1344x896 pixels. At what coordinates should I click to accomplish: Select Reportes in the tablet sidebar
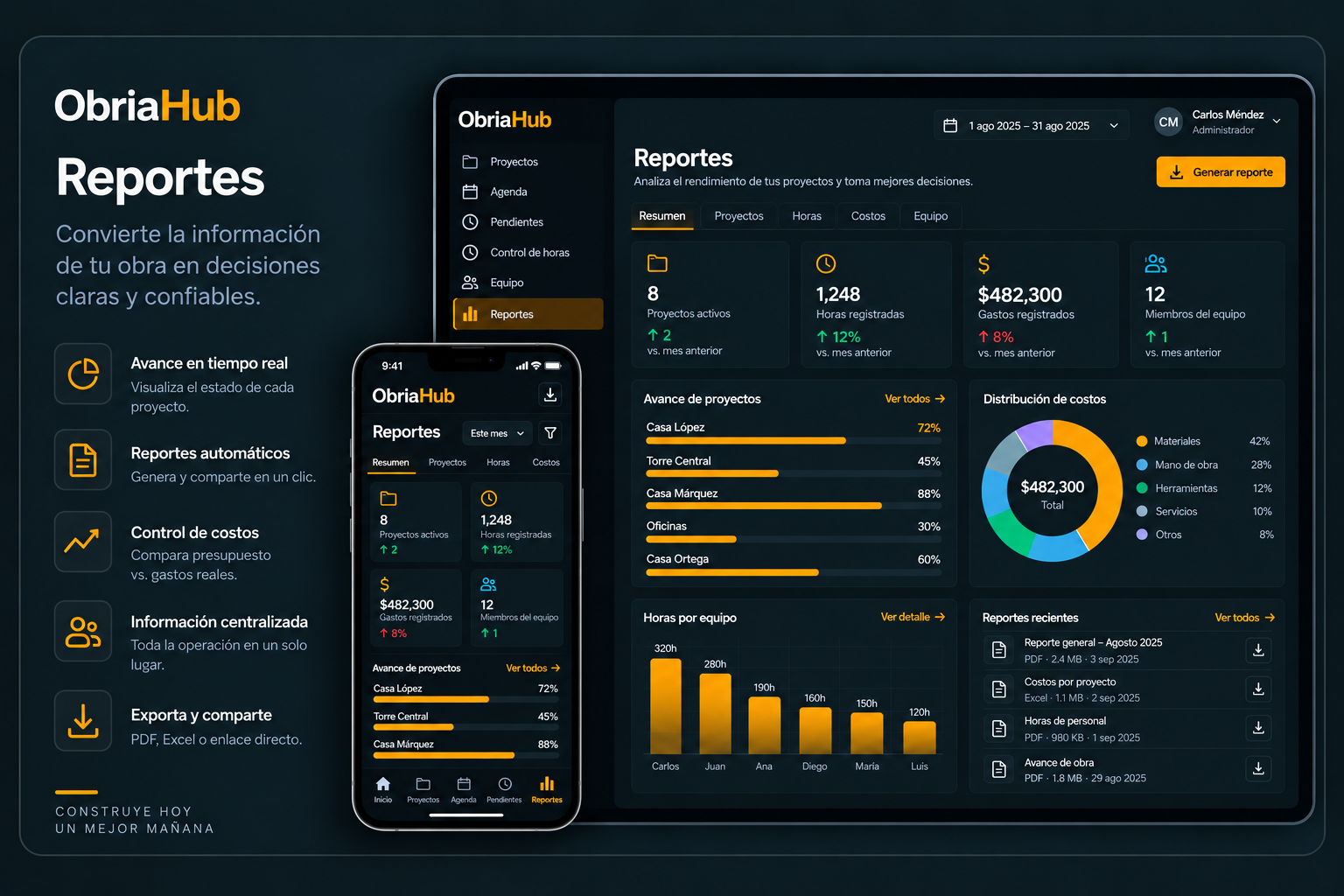[x=528, y=314]
